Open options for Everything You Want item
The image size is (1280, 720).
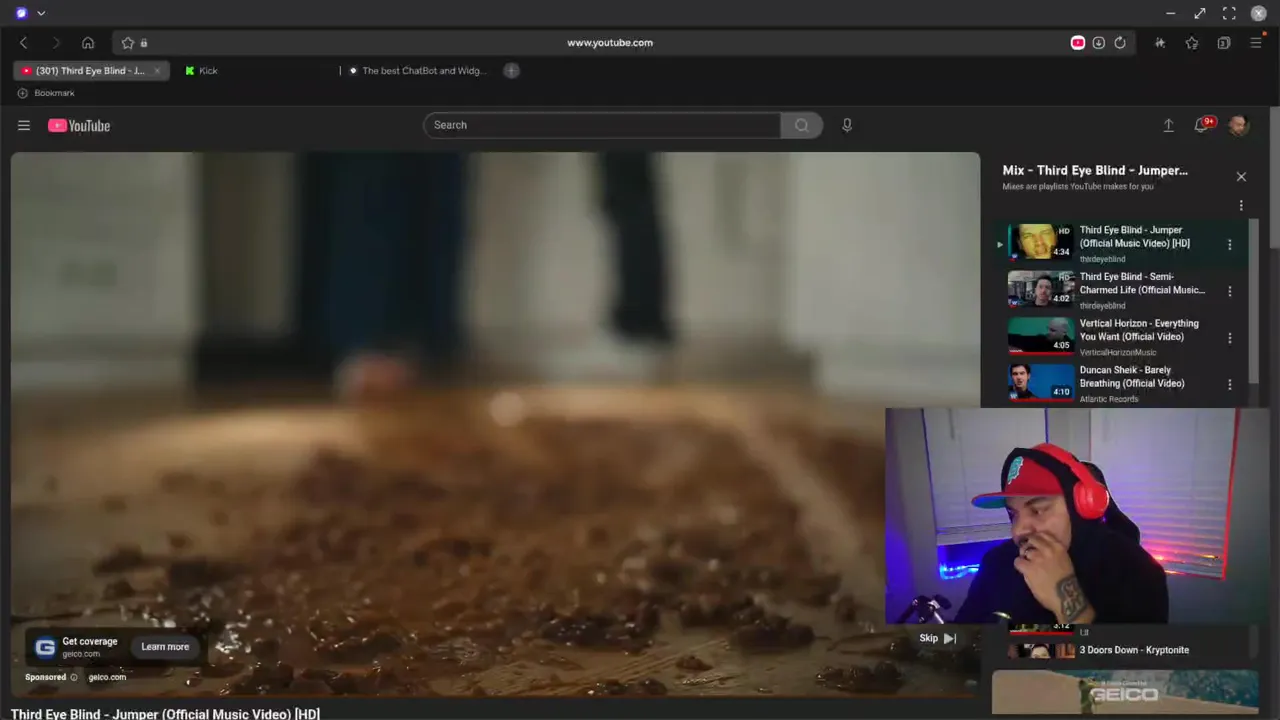tap(1229, 338)
